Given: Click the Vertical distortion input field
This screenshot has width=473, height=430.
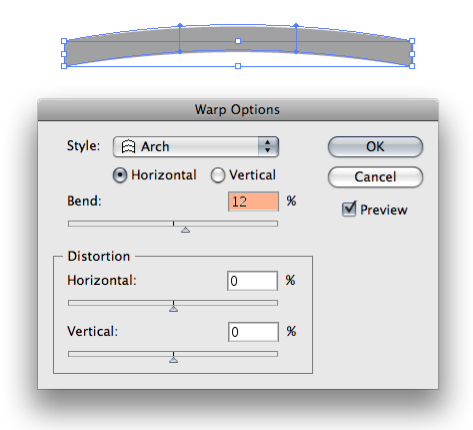Looking at the screenshot, I should point(253,332).
